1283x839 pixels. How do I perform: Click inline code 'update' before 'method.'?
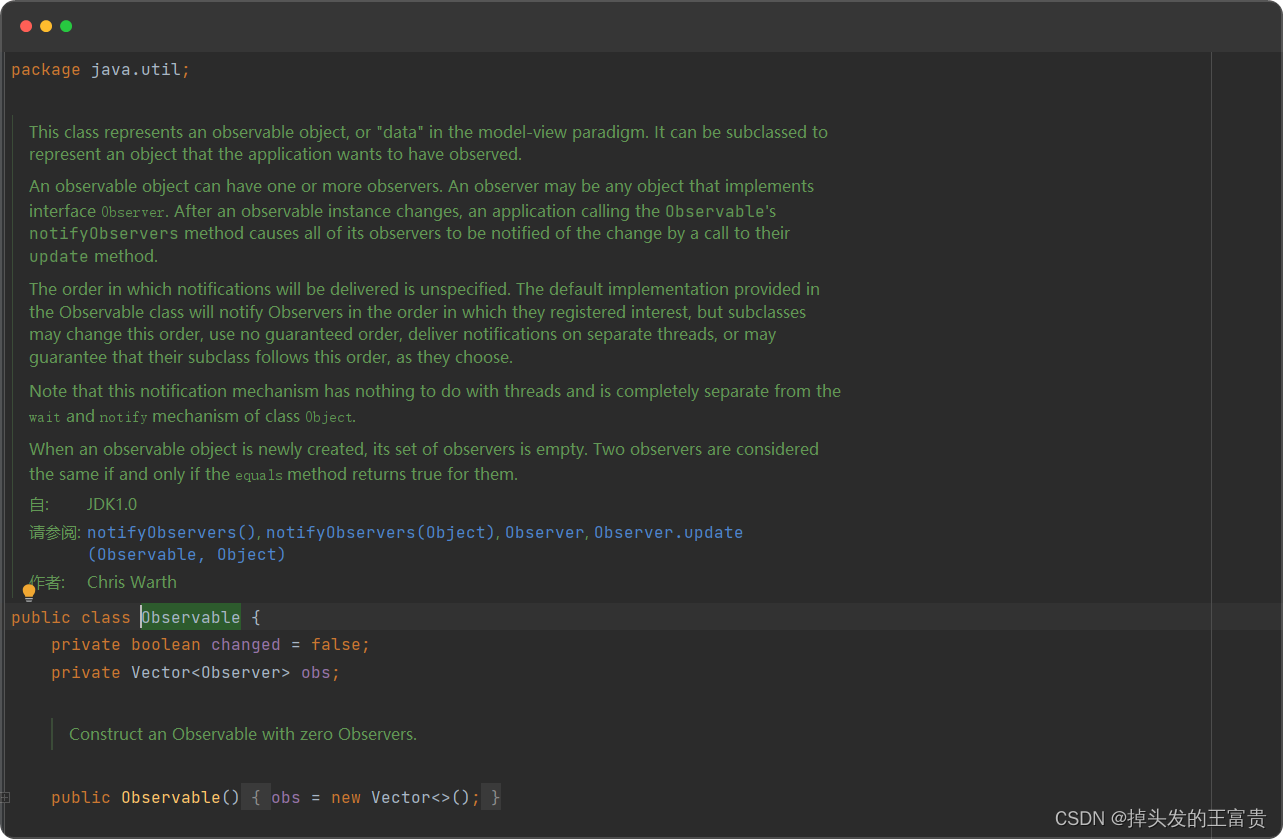59,256
